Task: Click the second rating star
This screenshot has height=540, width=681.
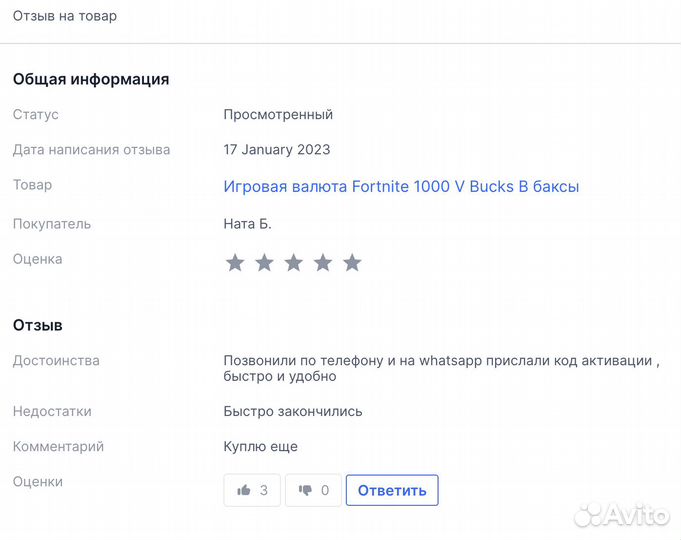Action: 264,263
